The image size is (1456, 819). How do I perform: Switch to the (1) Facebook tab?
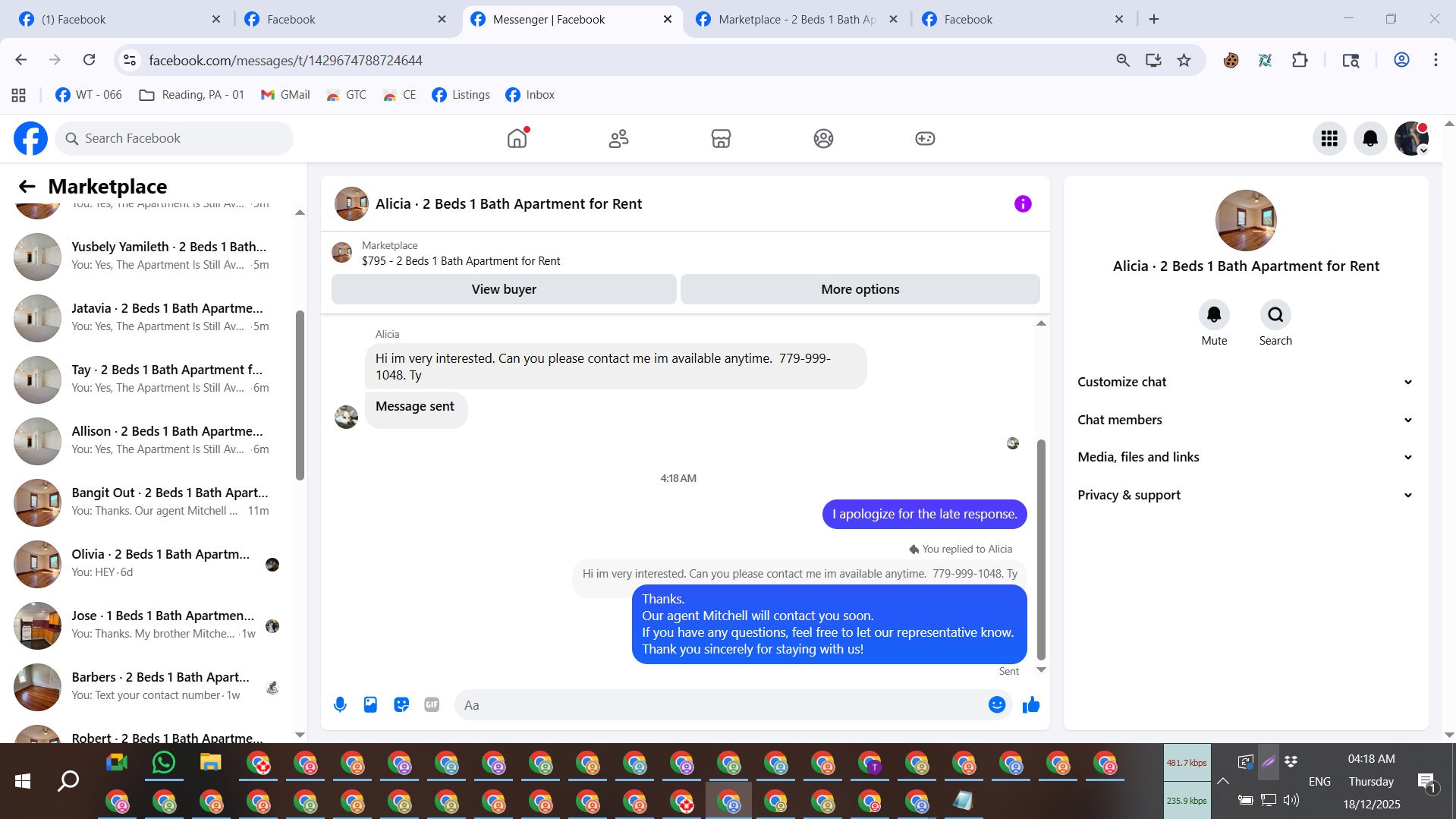[x=119, y=19]
